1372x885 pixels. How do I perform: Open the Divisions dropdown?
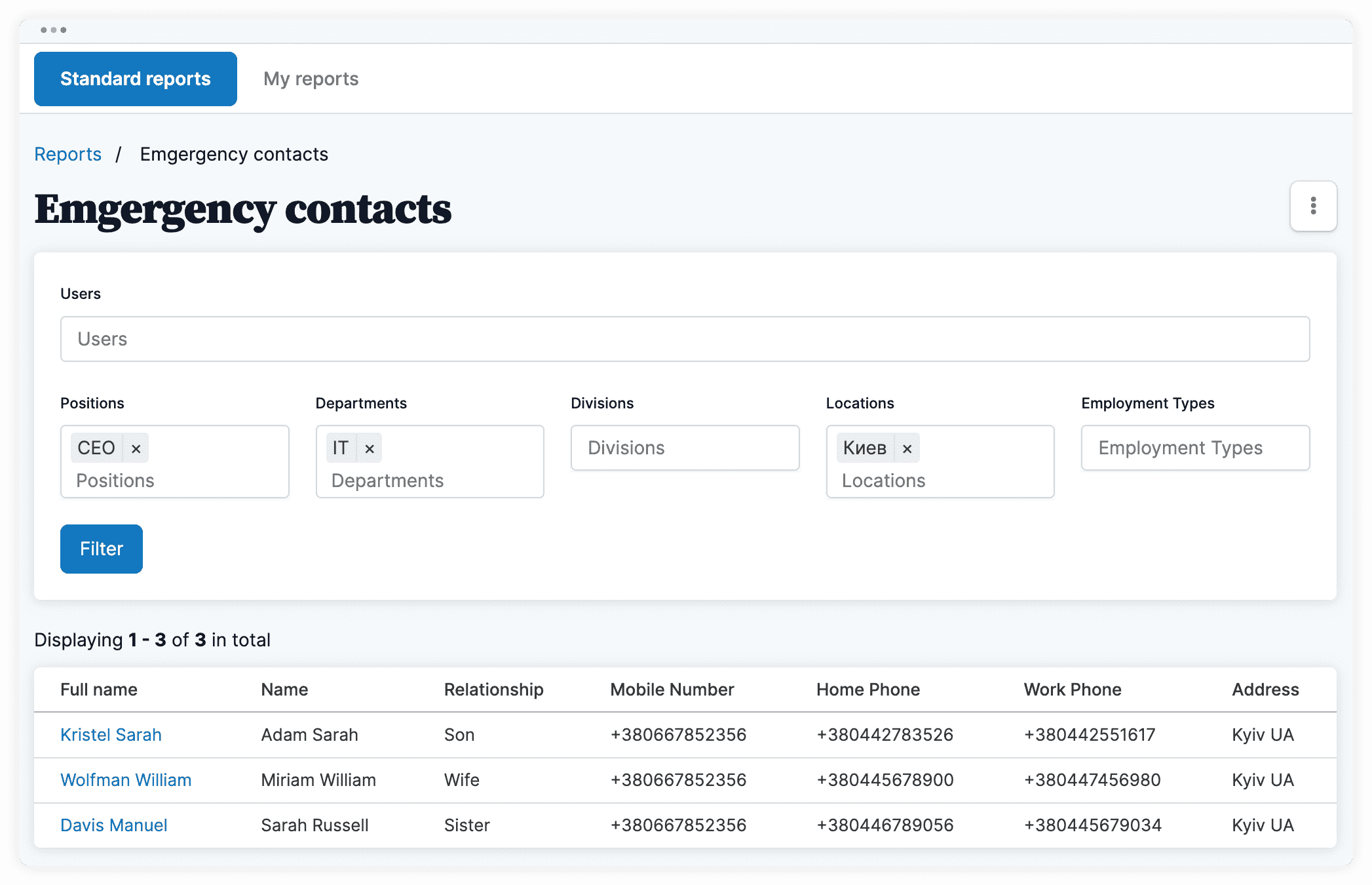click(x=685, y=448)
